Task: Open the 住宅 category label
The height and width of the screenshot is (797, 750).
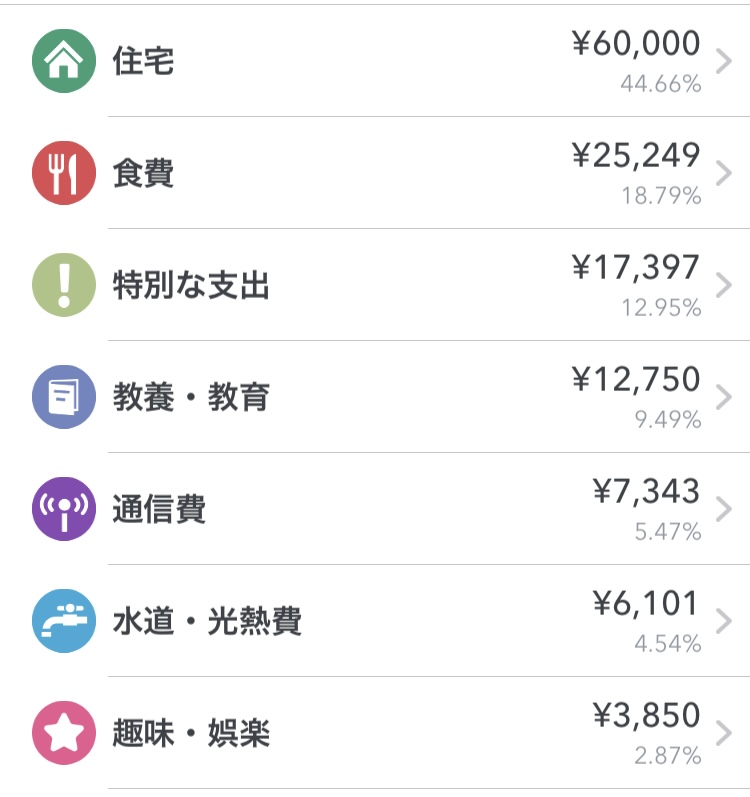Action: (143, 61)
